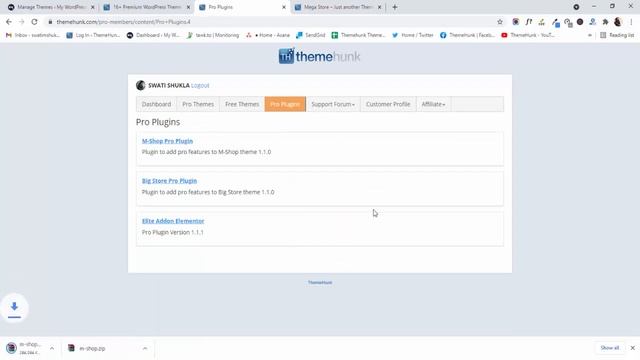Viewport: 640px width, 360px height.
Task: Switch to the Premium WordPress Themes tab
Action: click(x=147, y=7)
